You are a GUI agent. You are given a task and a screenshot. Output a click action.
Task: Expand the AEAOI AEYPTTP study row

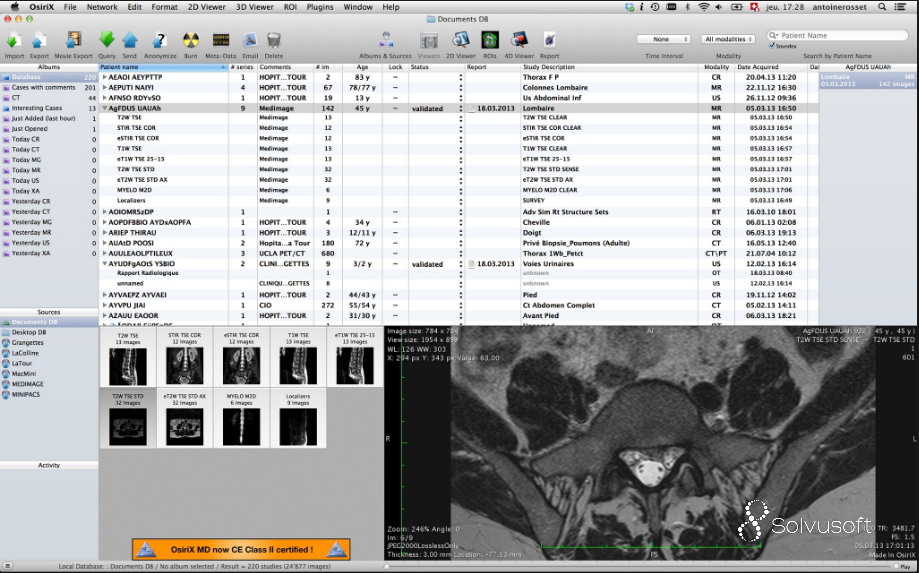pos(105,77)
